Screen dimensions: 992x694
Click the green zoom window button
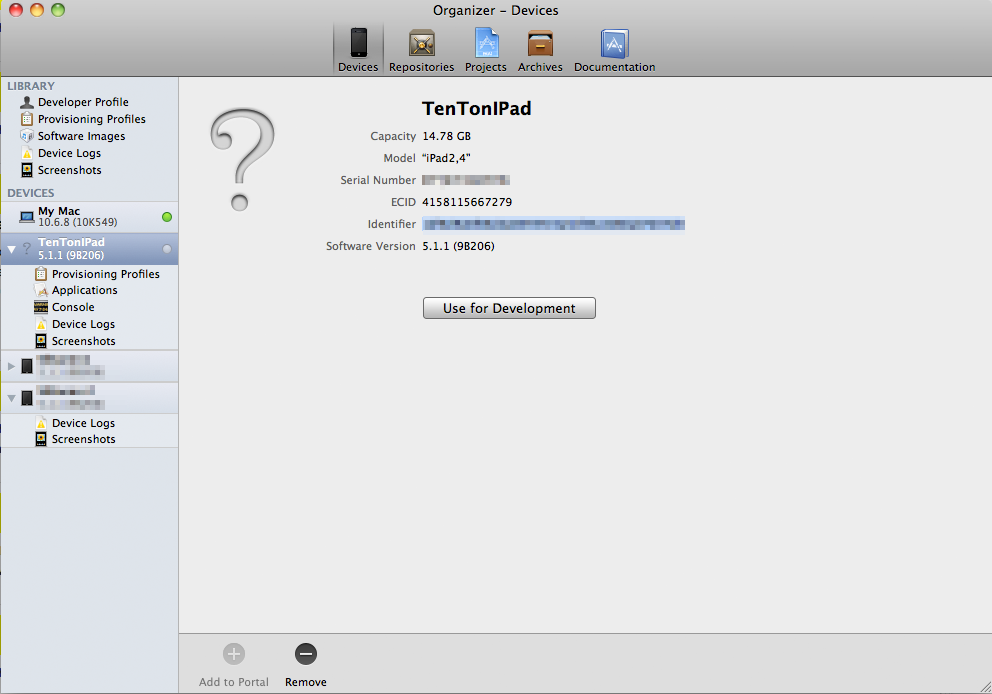58,10
